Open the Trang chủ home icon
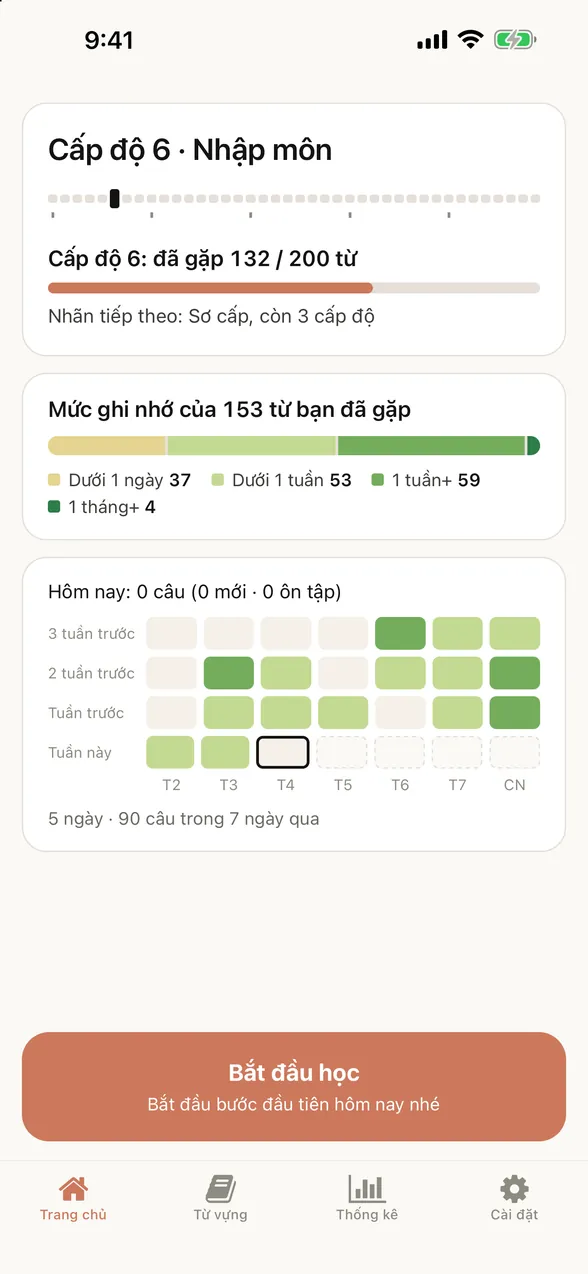This screenshot has height=1274, width=588. [x=73, y=1189]
